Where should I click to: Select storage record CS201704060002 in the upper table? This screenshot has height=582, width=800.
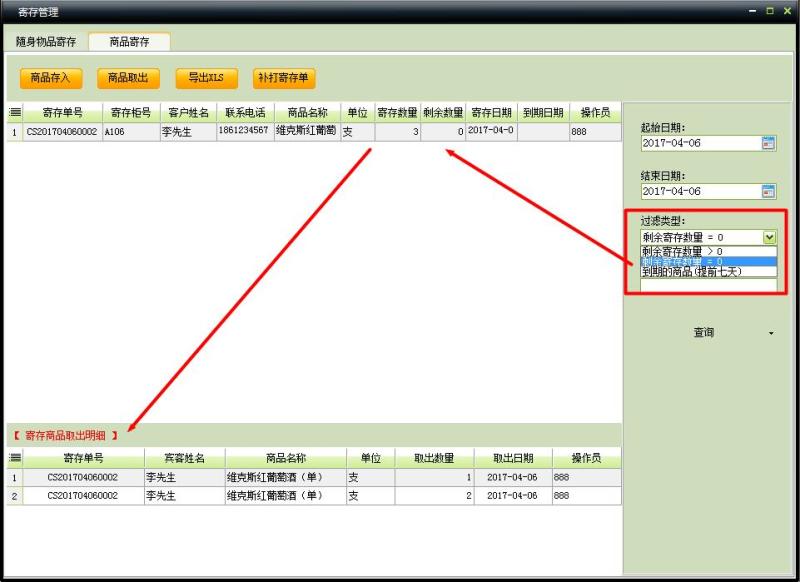click(62, 131)
